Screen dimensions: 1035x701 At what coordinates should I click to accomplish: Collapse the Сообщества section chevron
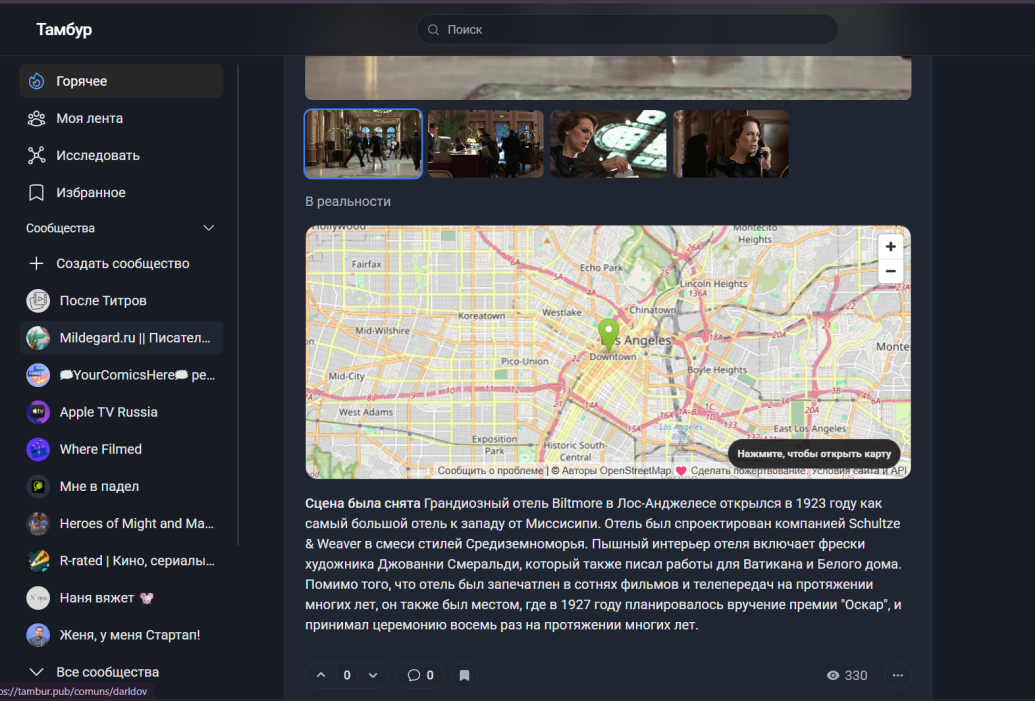[209, 228]
